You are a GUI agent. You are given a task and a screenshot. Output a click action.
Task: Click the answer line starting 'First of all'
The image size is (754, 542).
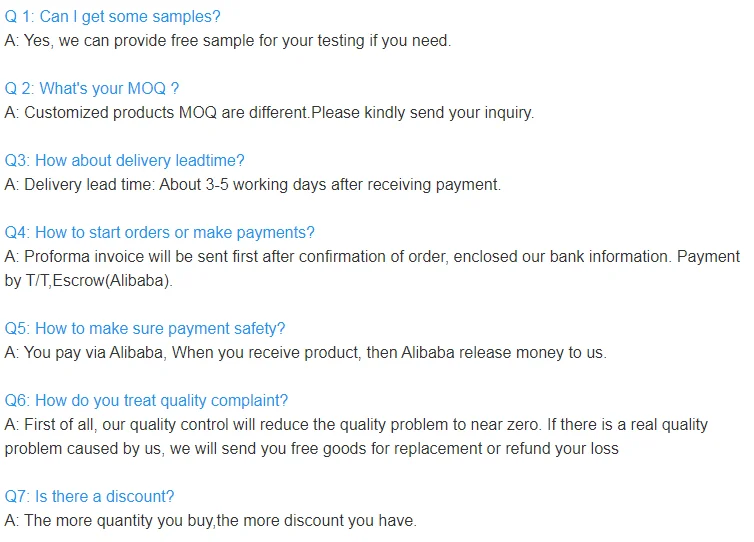tap(356, 425)
